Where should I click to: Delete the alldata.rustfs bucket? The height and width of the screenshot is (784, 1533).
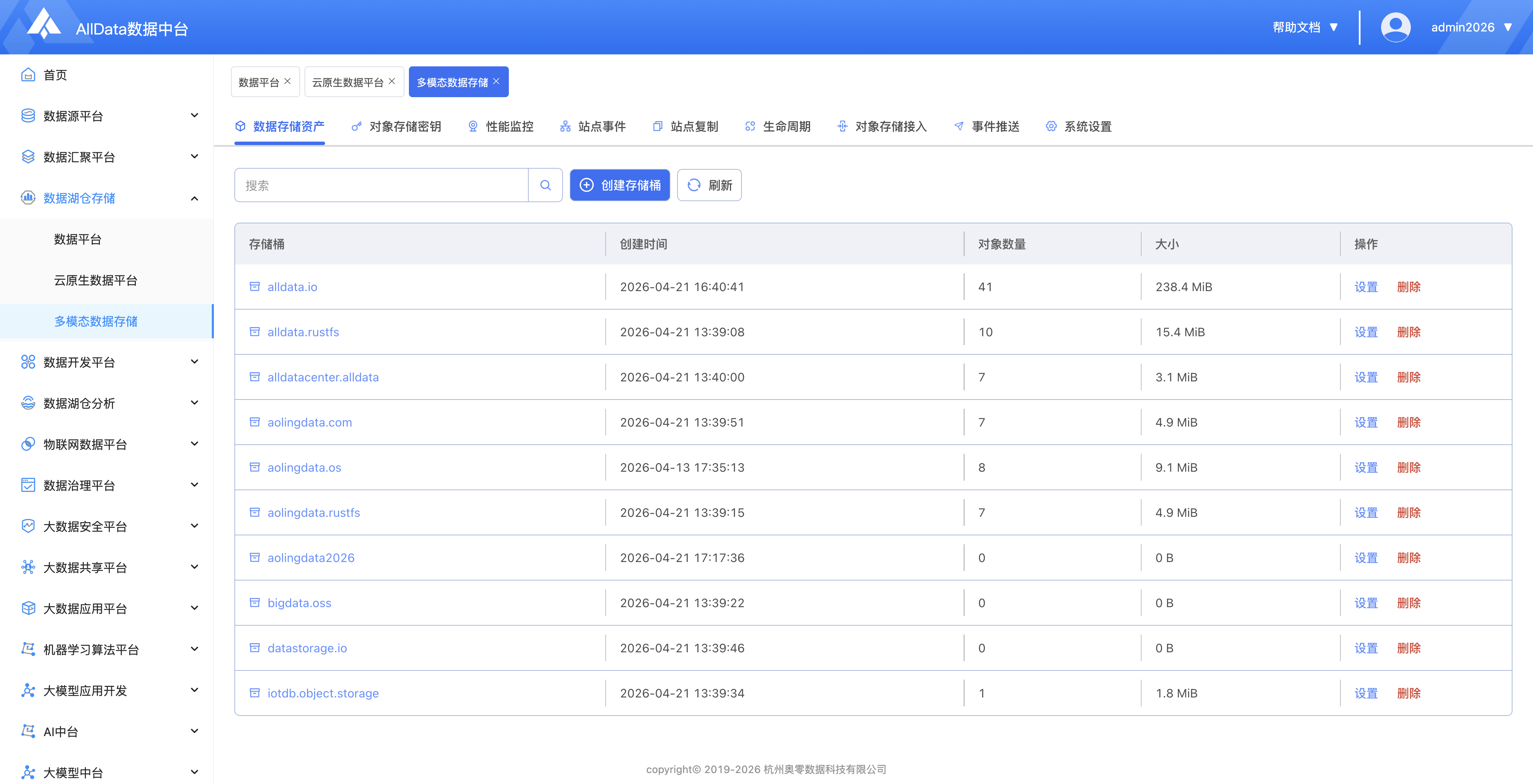[x=1408, y=332]
